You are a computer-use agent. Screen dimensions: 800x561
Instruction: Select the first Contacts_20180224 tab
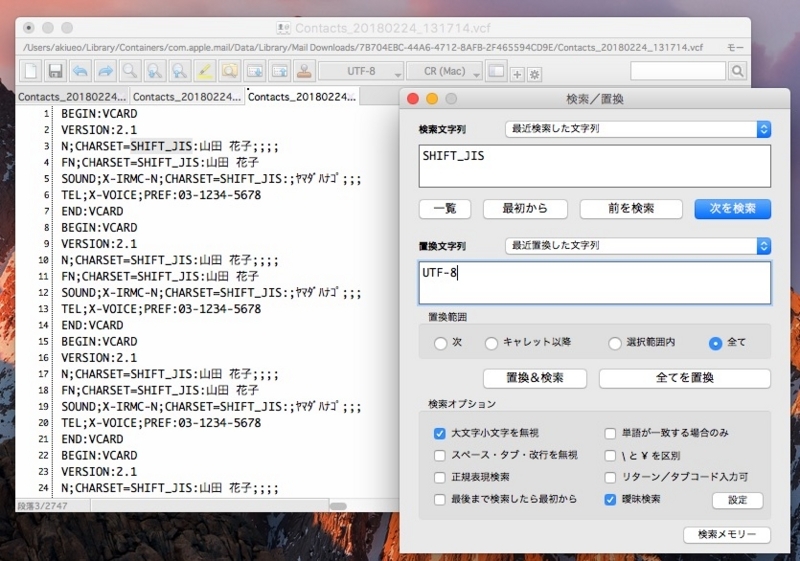coord(71,96)
